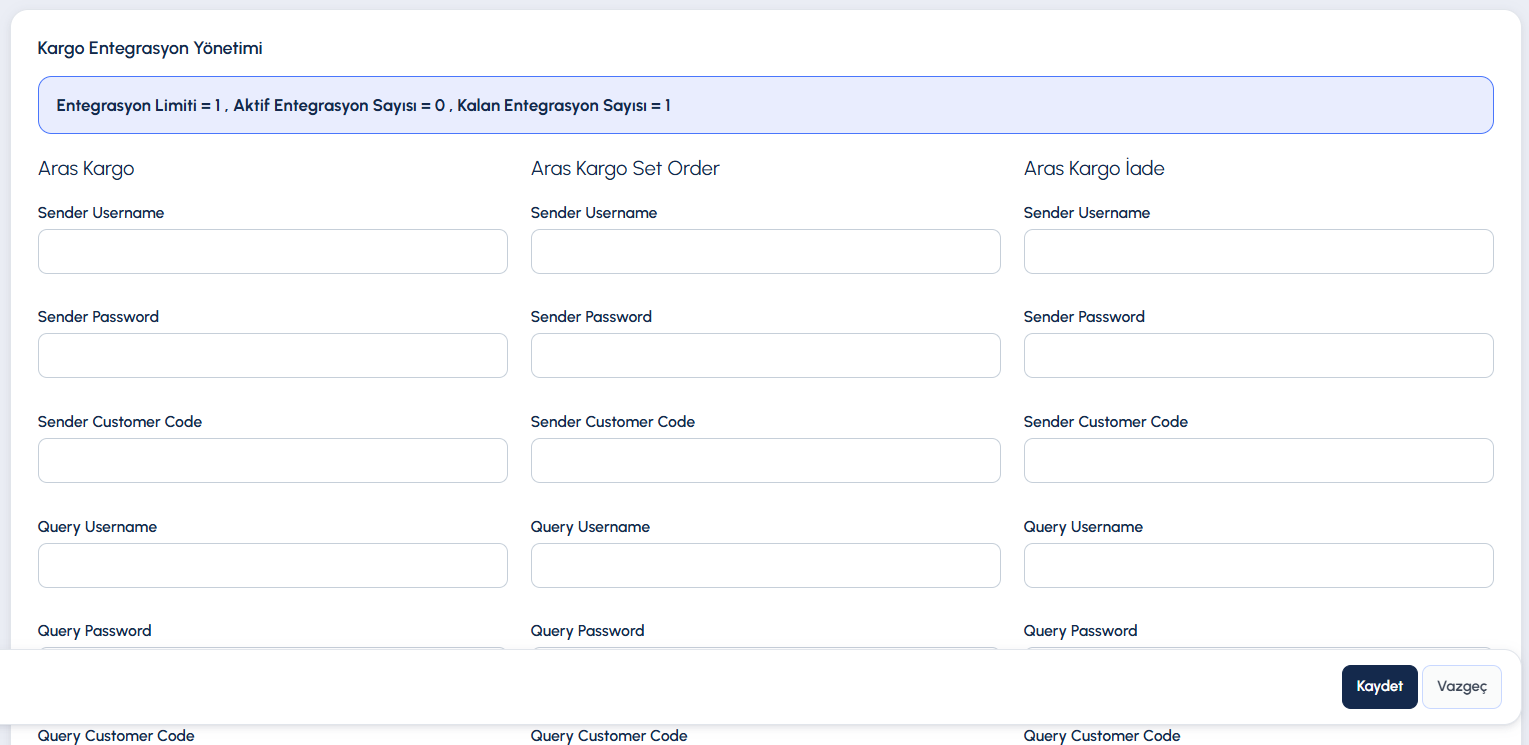Screen dimensions: 1529x745
Task: Click Query Password label under Aras Kargo
Action: 95,631
